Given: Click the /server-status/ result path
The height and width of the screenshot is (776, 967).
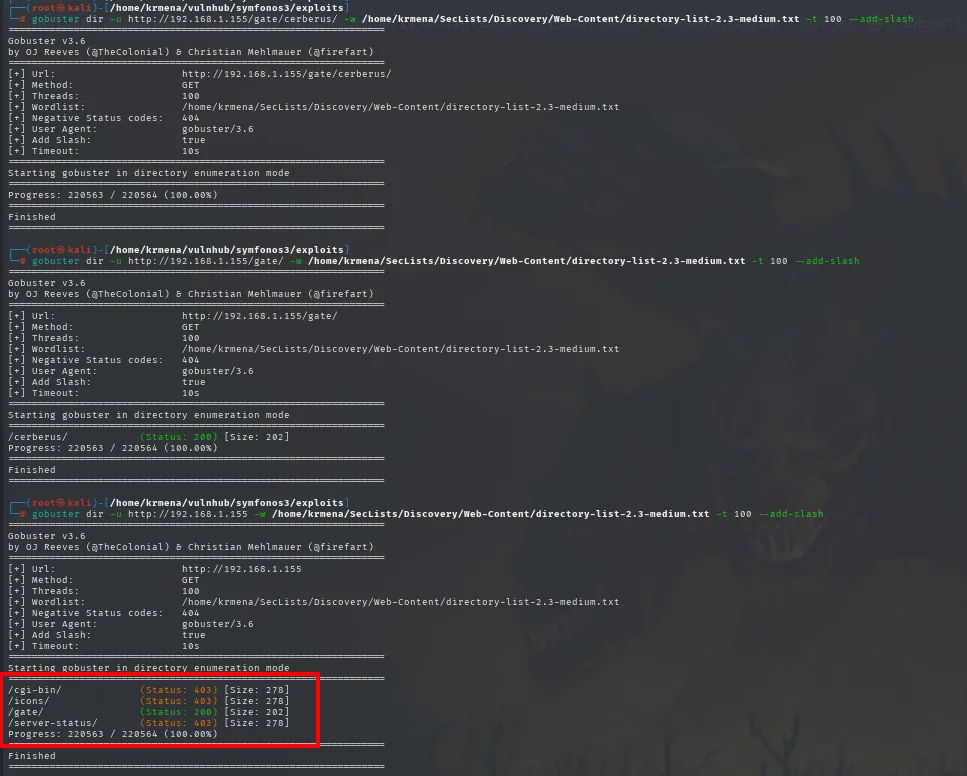Looking at the screenshot, I should click(52, 723).
